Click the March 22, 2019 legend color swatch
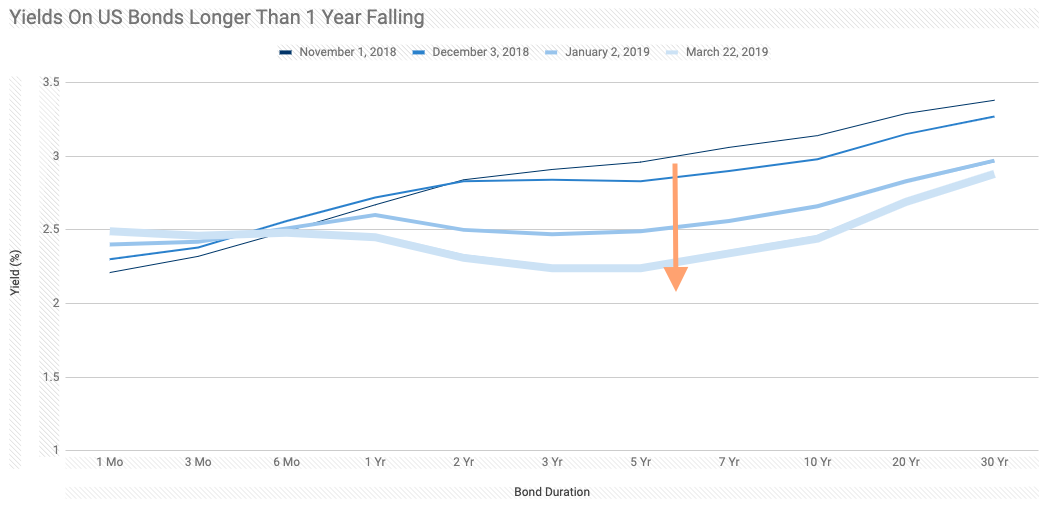The height and width of the screenshot is (512, 1053). click(671, 52)
